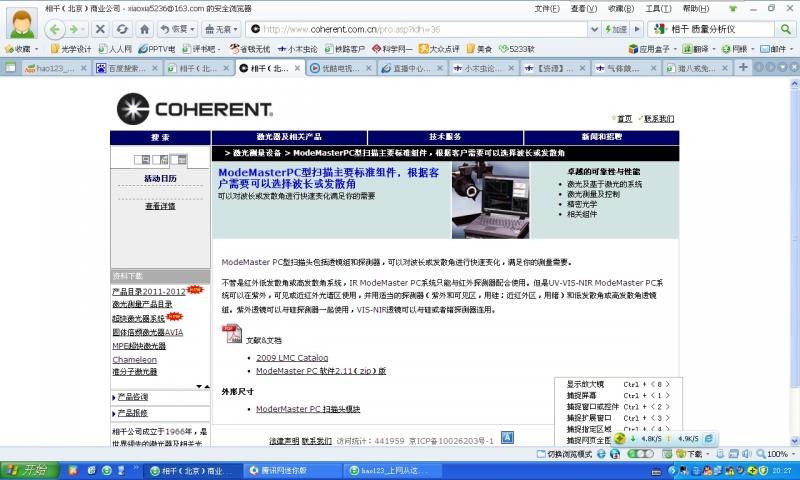Viewport: 800px width, 480px height.
Task: Open the Chameleon sidebar link
Action: tap(135, 360)
